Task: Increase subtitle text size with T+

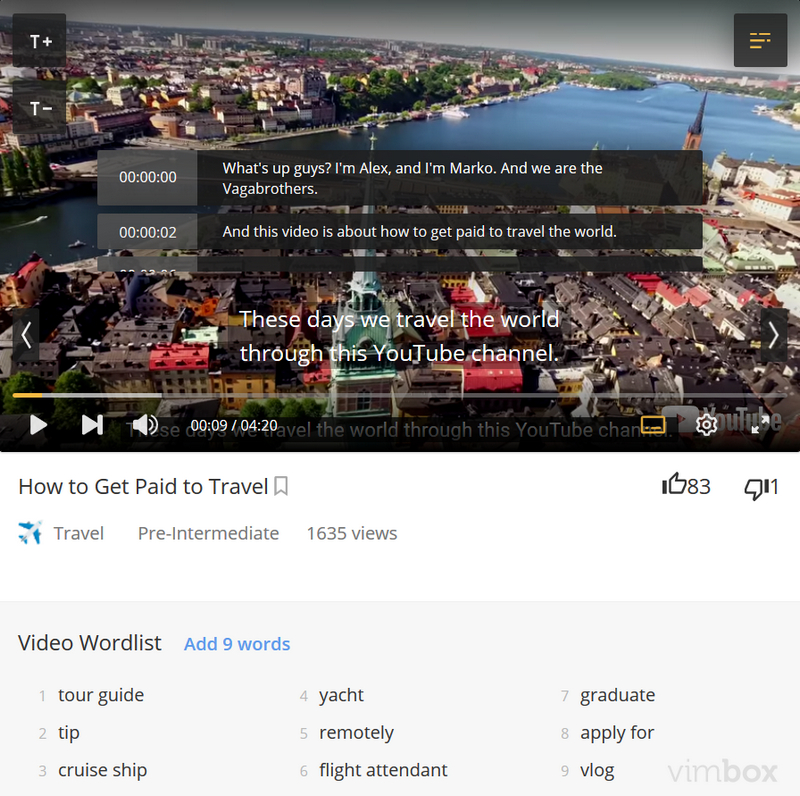Action: coord(40,41)
